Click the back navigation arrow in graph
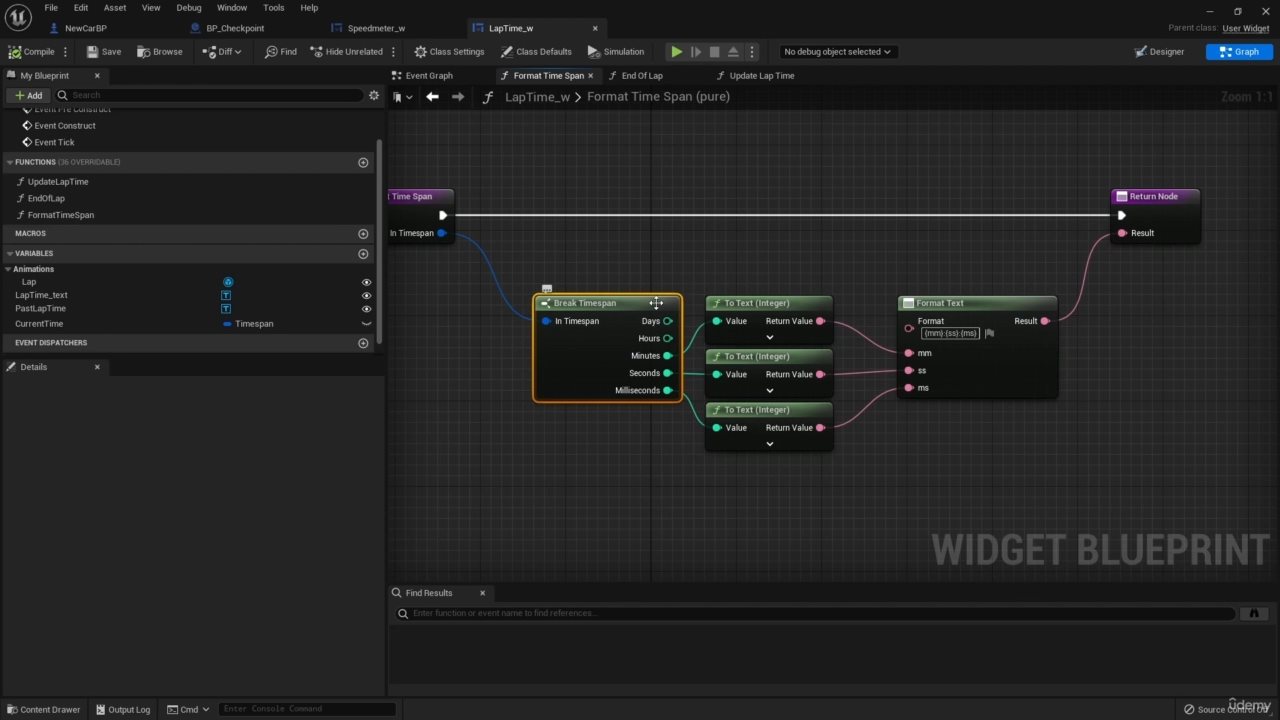 coord(432,97)
